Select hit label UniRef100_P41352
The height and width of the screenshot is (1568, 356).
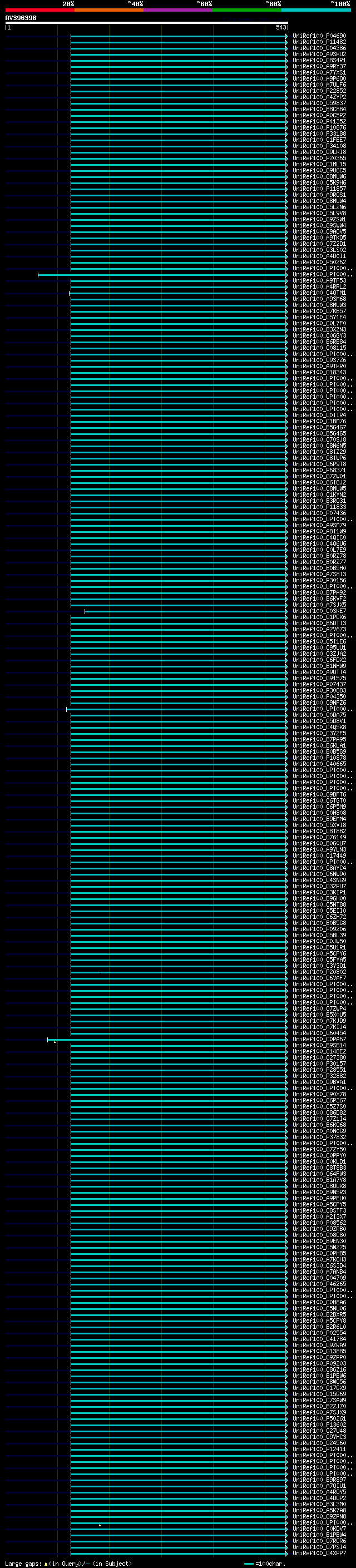(319, 121)
